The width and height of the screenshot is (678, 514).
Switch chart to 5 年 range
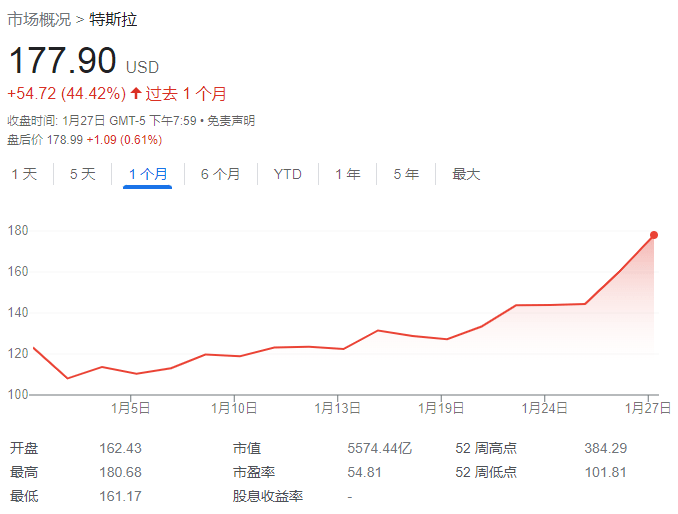[406, 174]
